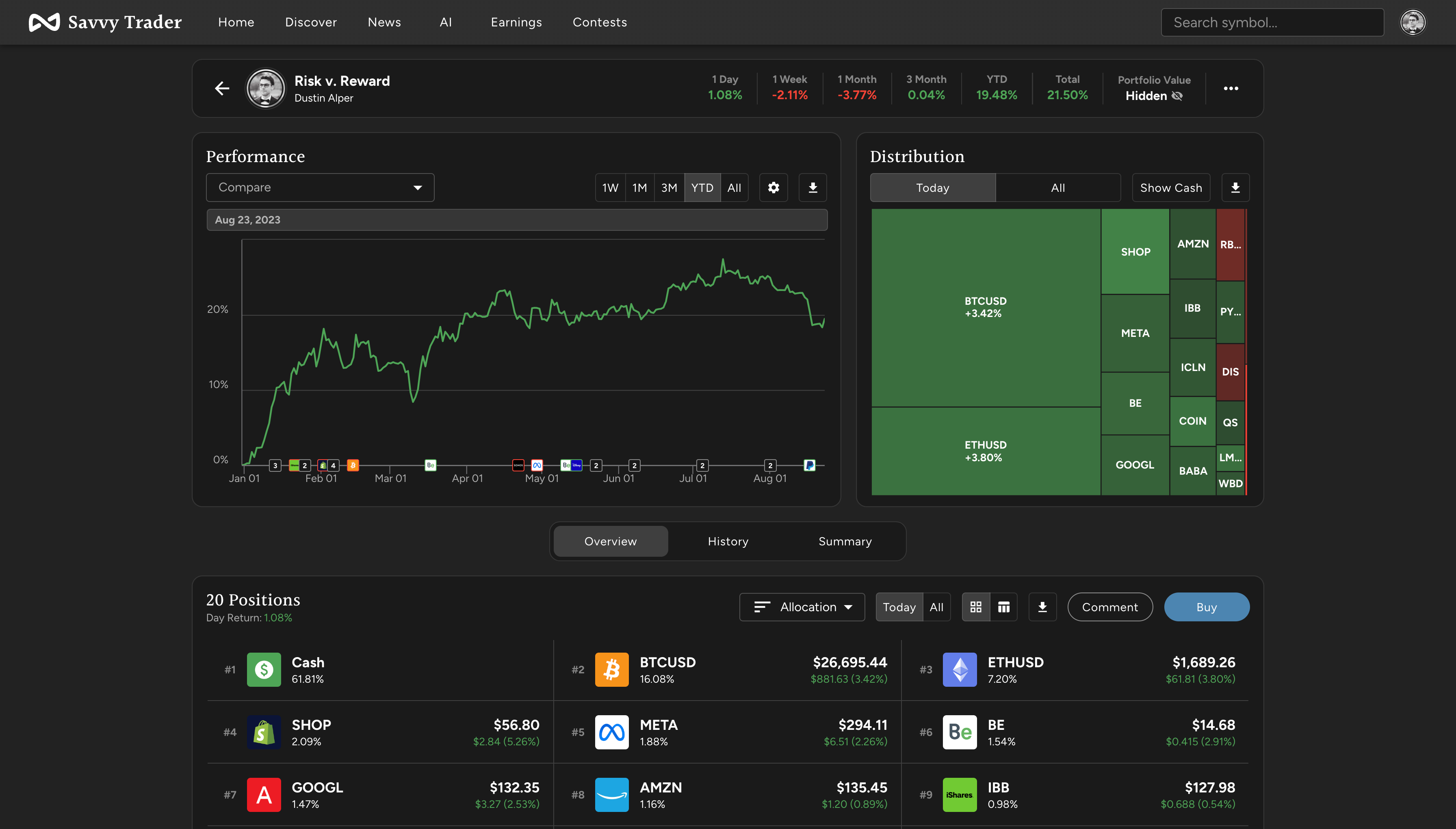The width and height of the screenshot is (1456, 829).
Task: Click the GOOGL logo icon
Action: click(264, 795)
